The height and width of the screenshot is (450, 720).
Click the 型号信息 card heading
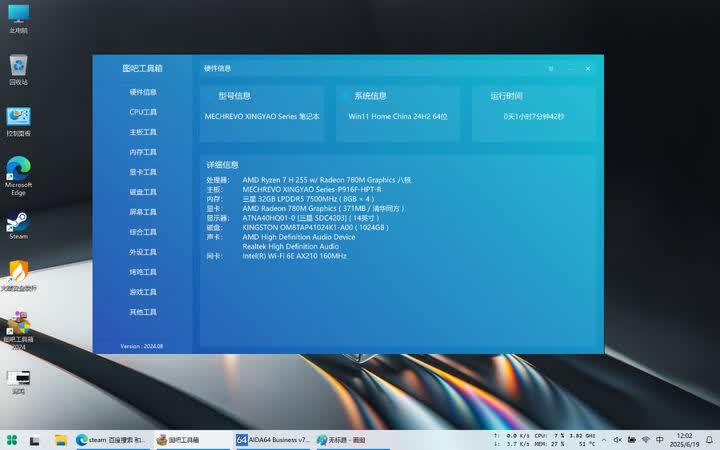(234, 96)
